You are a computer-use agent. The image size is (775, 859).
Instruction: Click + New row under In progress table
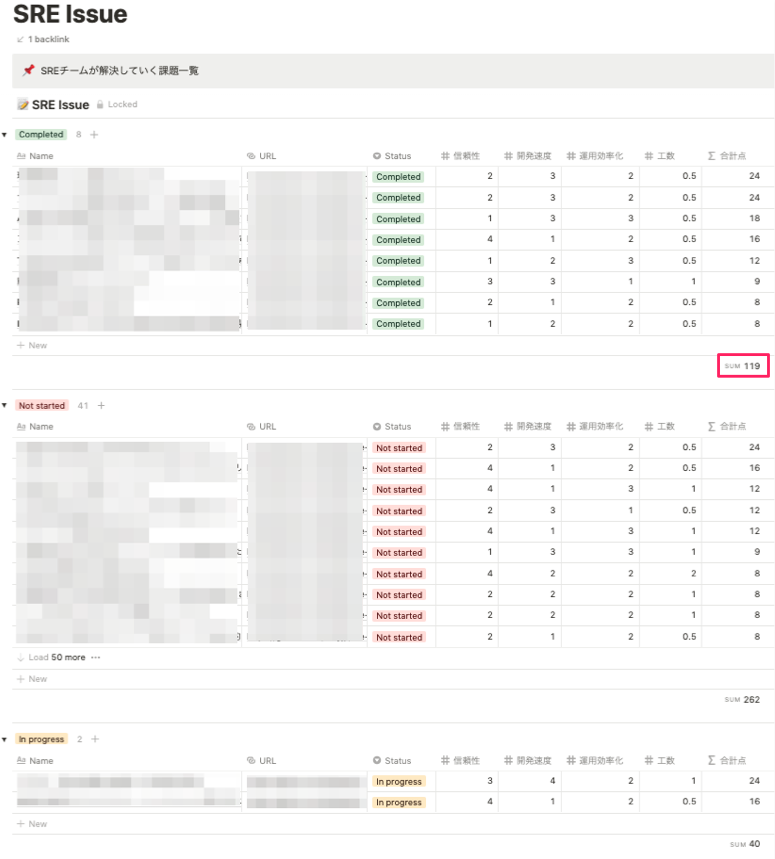pyautogui.click(x=32, y=824)
